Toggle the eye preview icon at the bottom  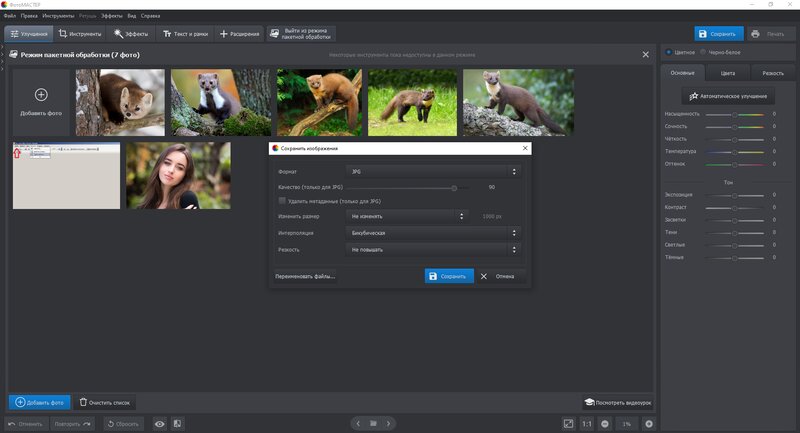pyautogui.click(x=160, y=424)
